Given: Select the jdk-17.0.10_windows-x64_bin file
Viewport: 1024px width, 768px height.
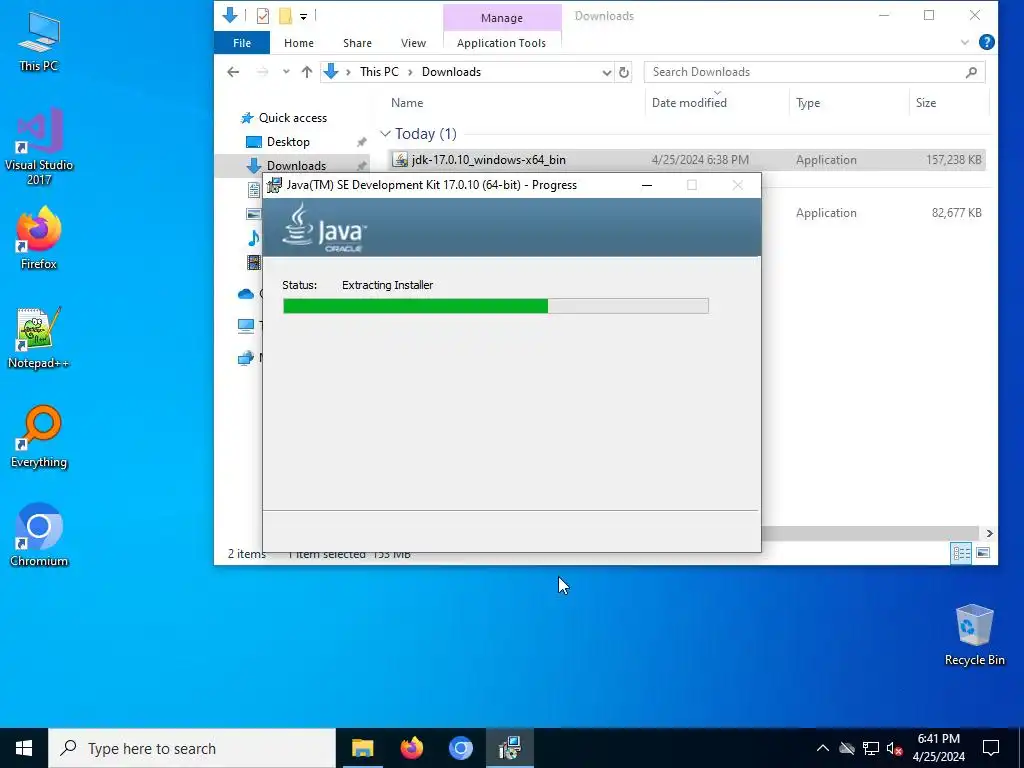Looking at the screenshot, I should coord(488,160).
